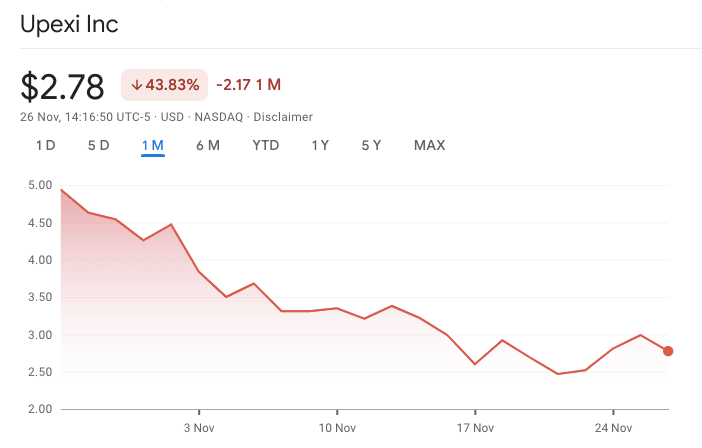Click the red current-price dot on chart
Viewport: 702px width, 448px height.
click(x=668, y=351)
